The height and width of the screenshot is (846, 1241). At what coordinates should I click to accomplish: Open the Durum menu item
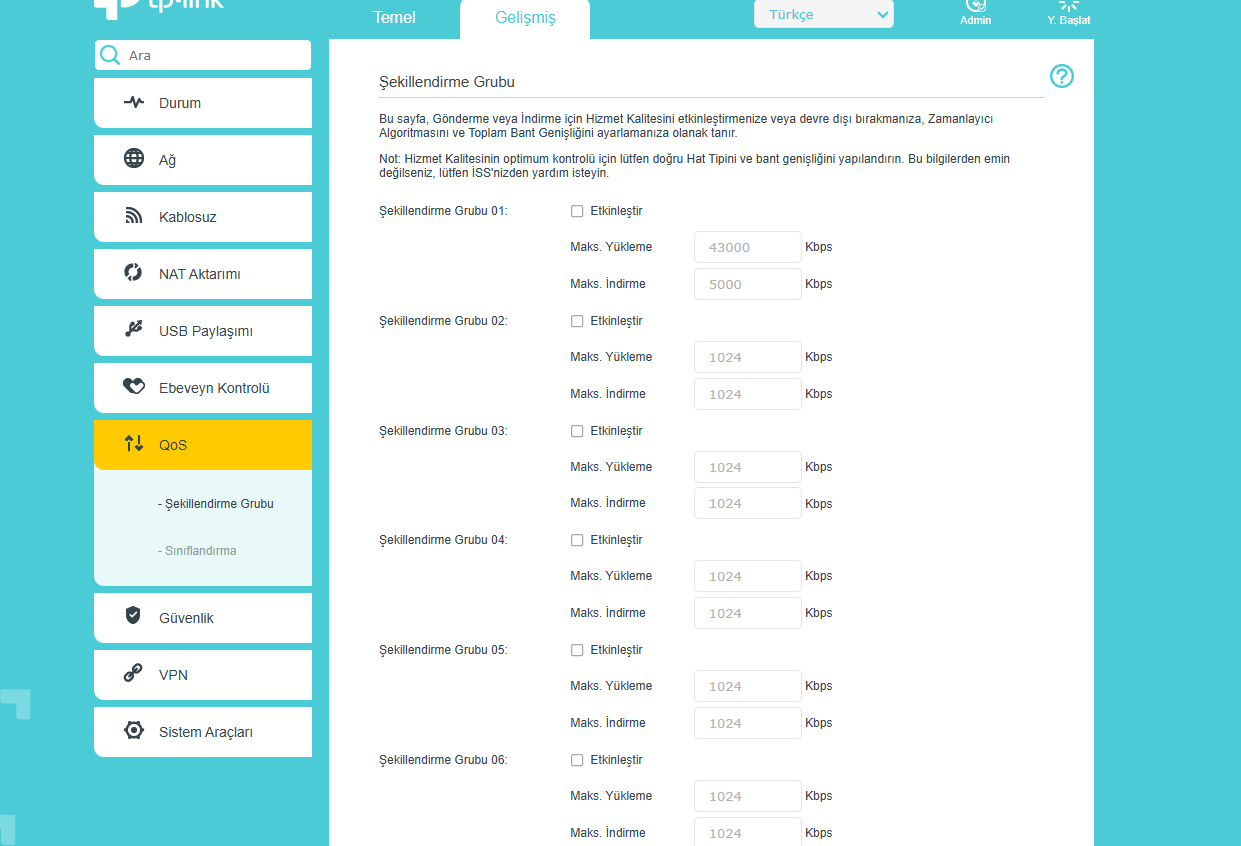pyautogui.click(x=203, y=103)
